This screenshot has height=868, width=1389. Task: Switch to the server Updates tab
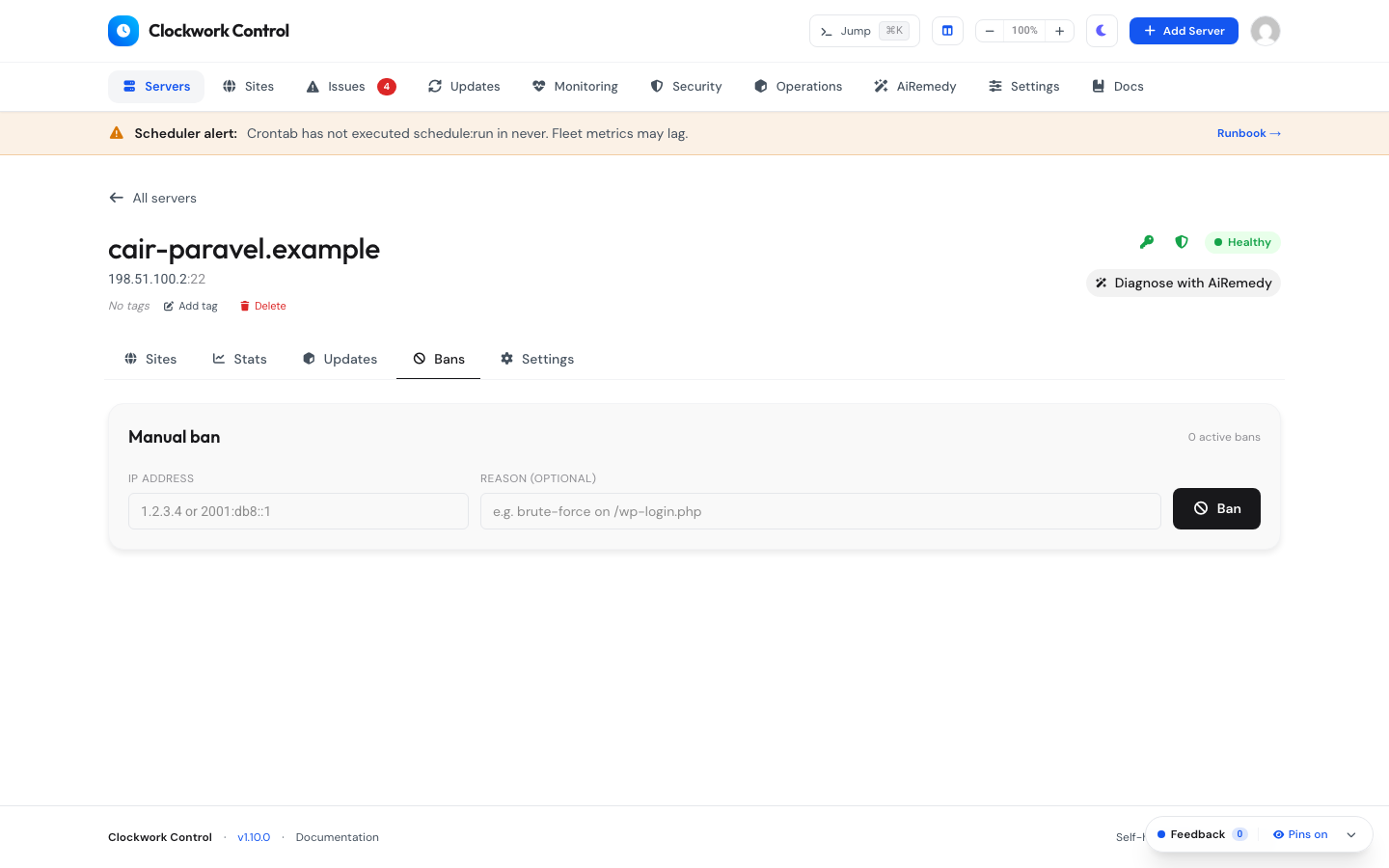pyautogui.click(x=340, y=359)
